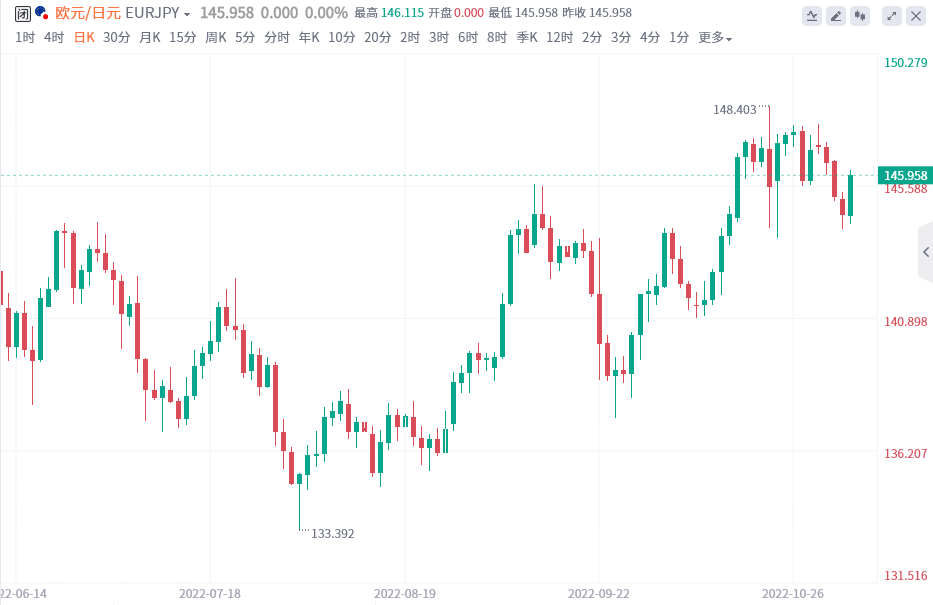
Task: Choose the 分时 intraday tab
Action: (x=277, y=38)
